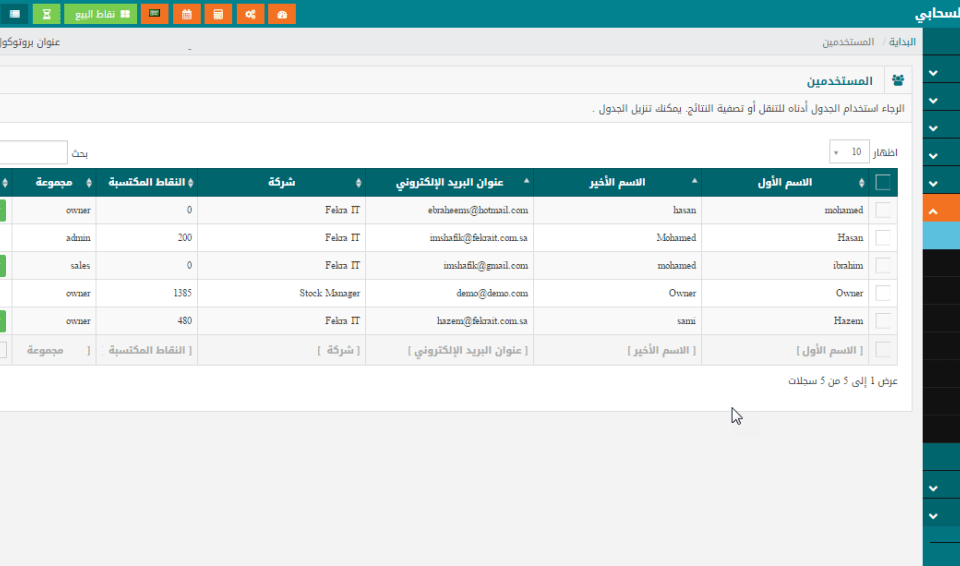Expand the topmost sidebar chevron section

pos(934,73)
